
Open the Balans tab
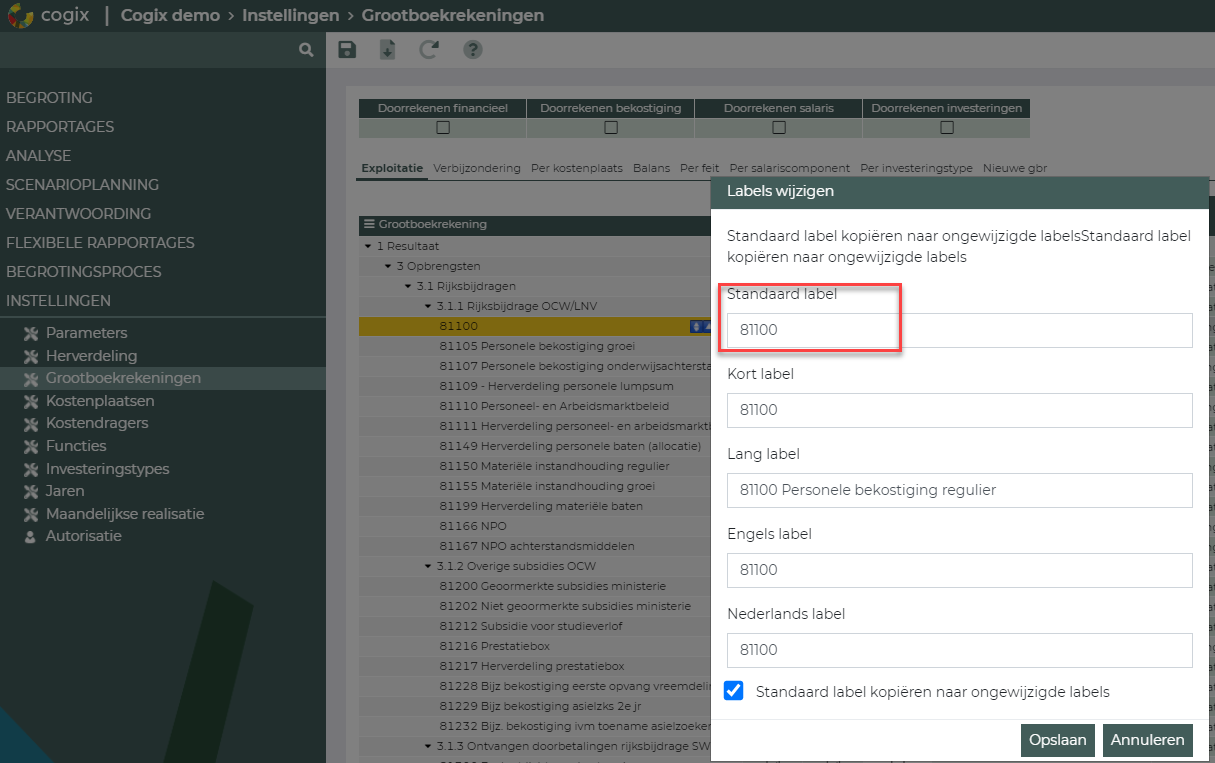point(651,169)
